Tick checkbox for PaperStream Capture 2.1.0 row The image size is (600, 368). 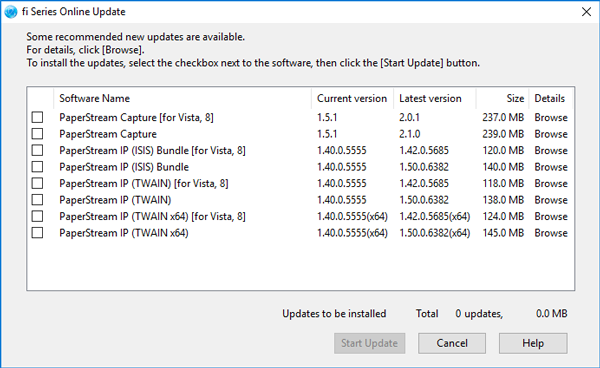(37, 134)
